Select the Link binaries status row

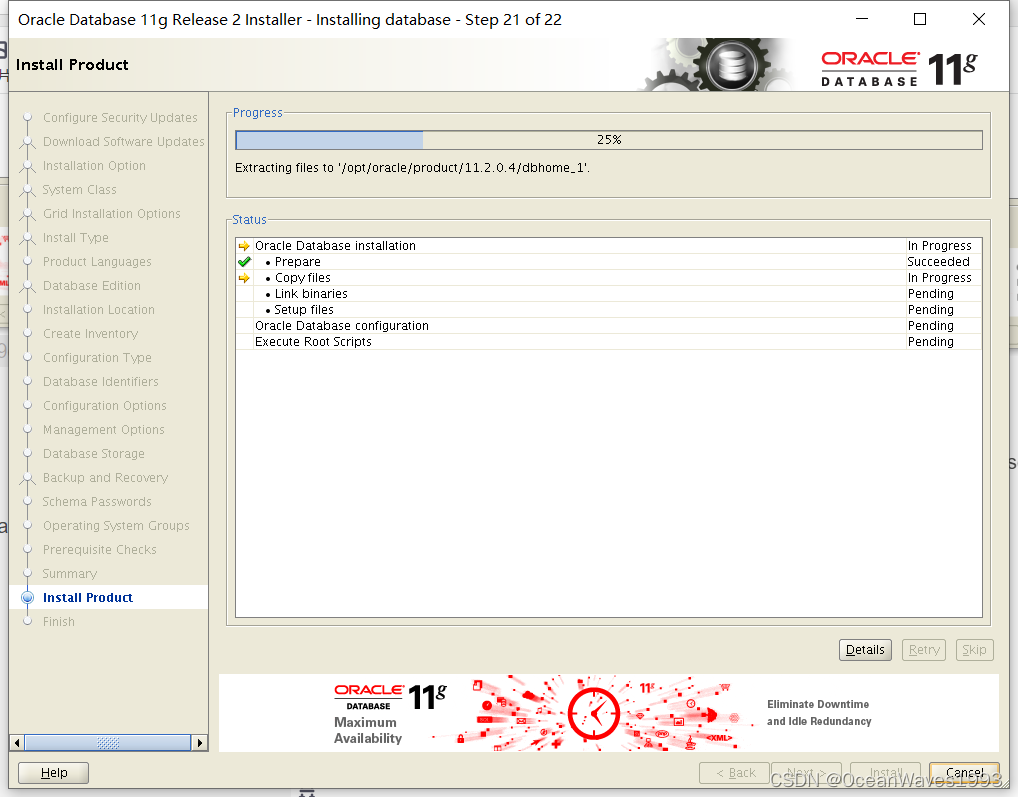[x=608, y=293]
